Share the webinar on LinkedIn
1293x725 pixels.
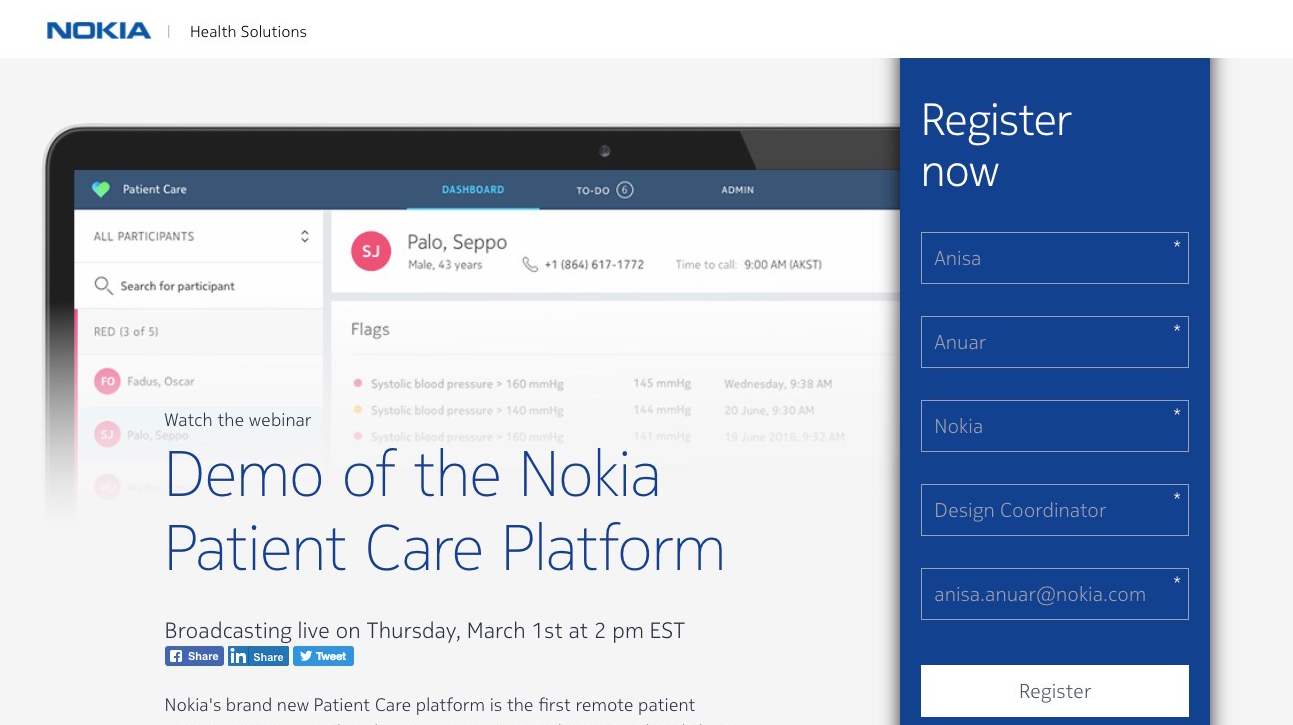[x=258, y=656]
